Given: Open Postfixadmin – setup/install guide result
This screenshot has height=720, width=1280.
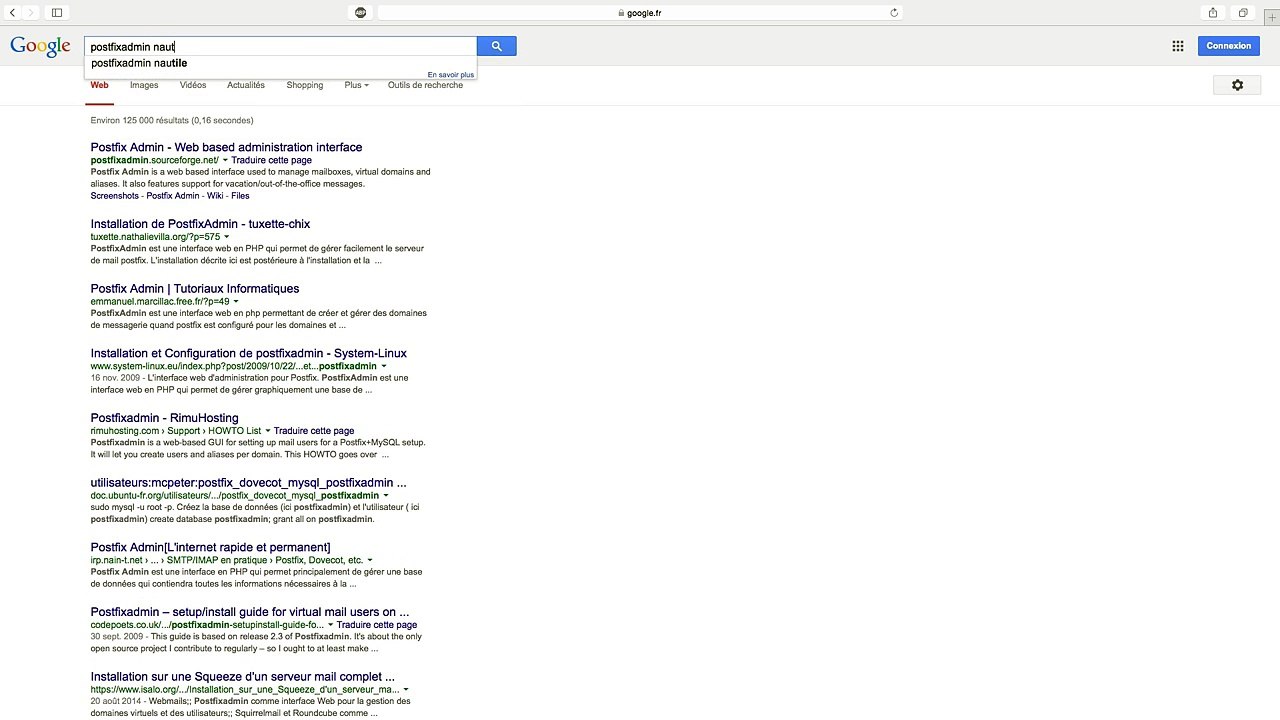Looking at the screenshot, I should tap(250, 612).
